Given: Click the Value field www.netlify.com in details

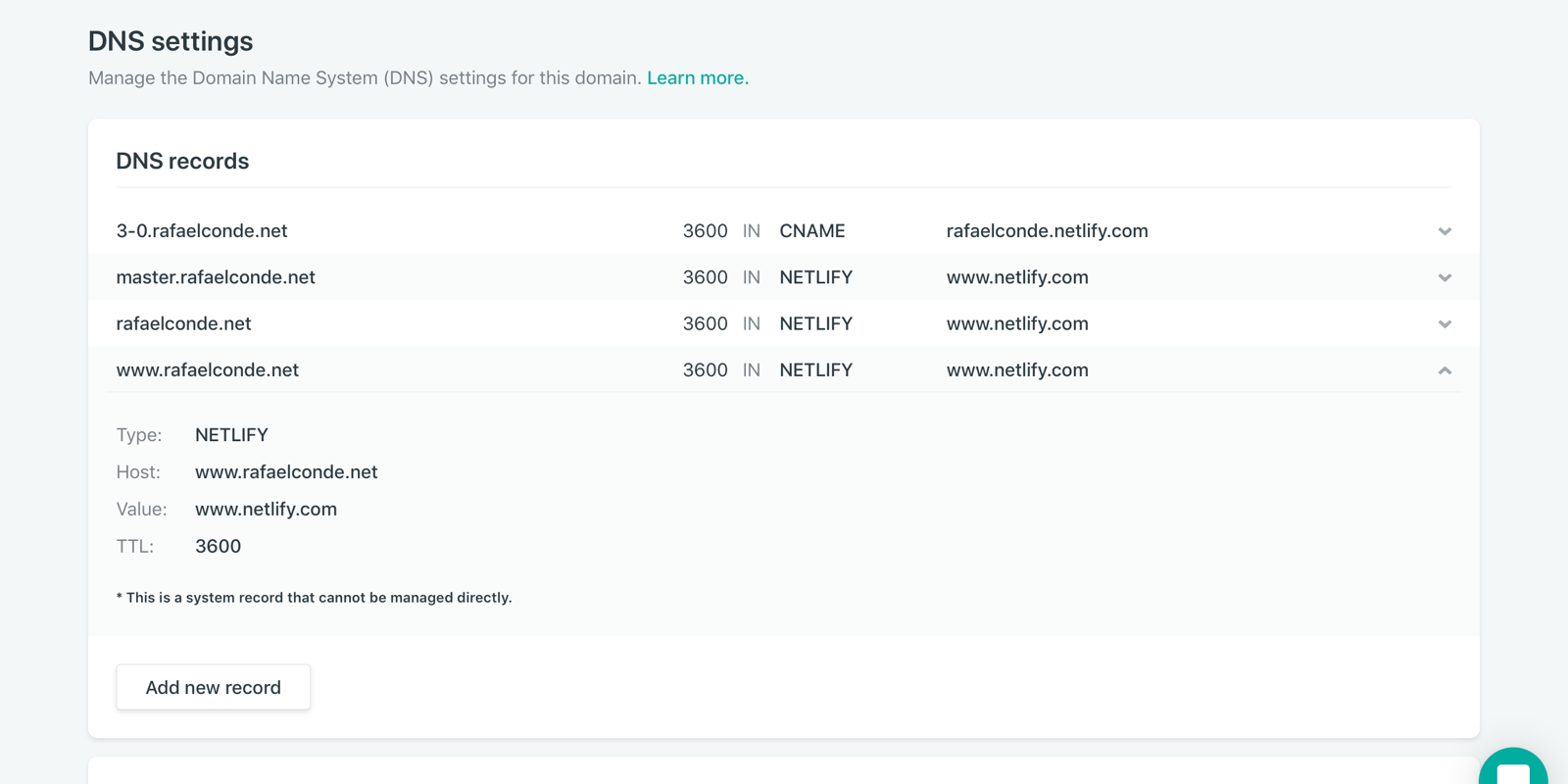Looking at the screenshot, I should click(266, 510).
